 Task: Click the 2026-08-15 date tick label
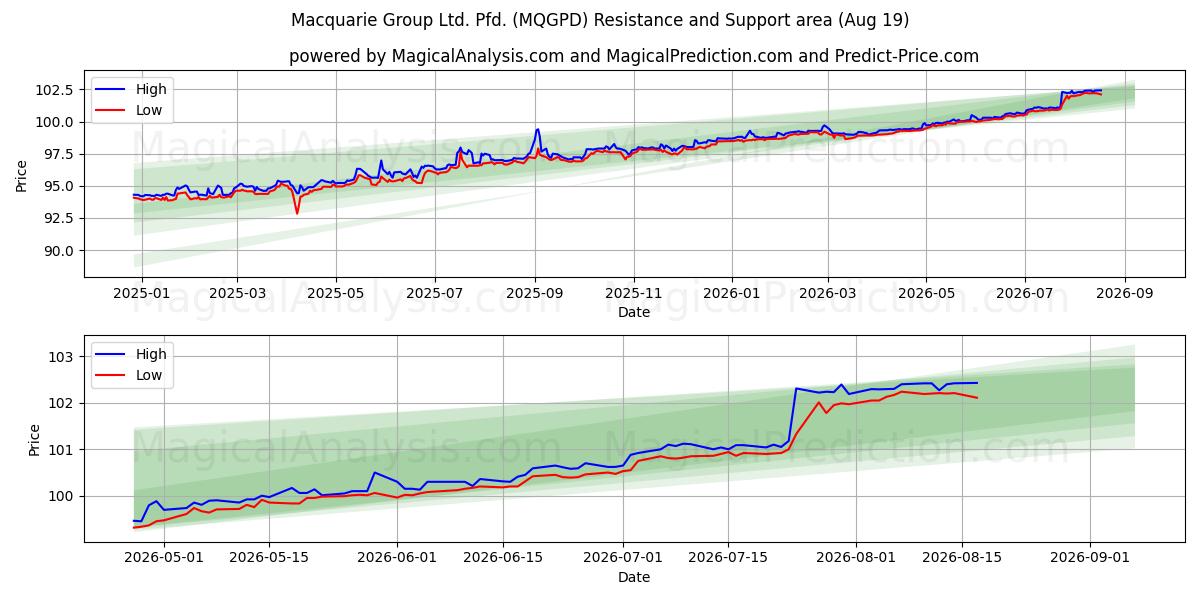tap(961, 558)
